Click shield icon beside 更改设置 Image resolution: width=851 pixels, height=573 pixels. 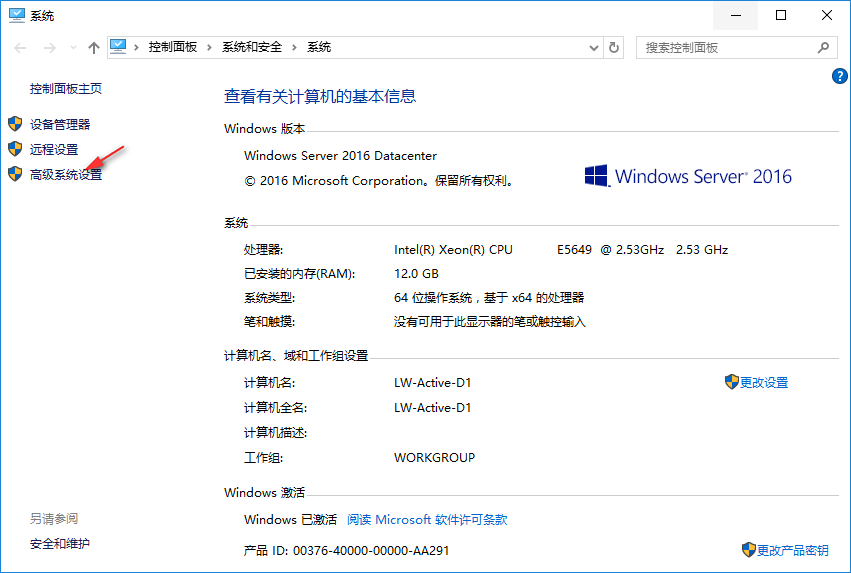pyautogui.click(x=732, y=381)
